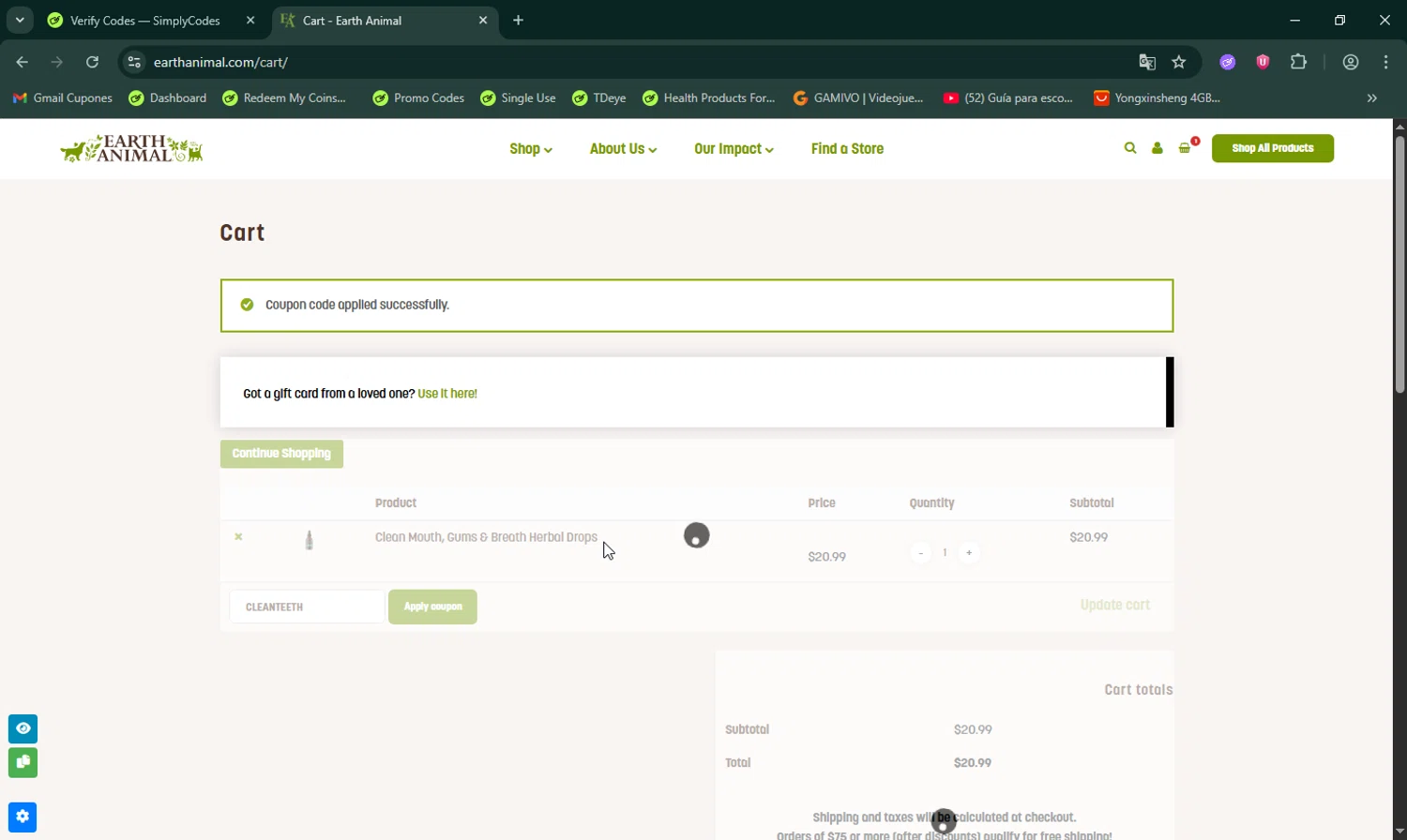Click the quantity value field
This screenshot has width=1407, height=840.
pyautogui.click(x=945, y=553)
